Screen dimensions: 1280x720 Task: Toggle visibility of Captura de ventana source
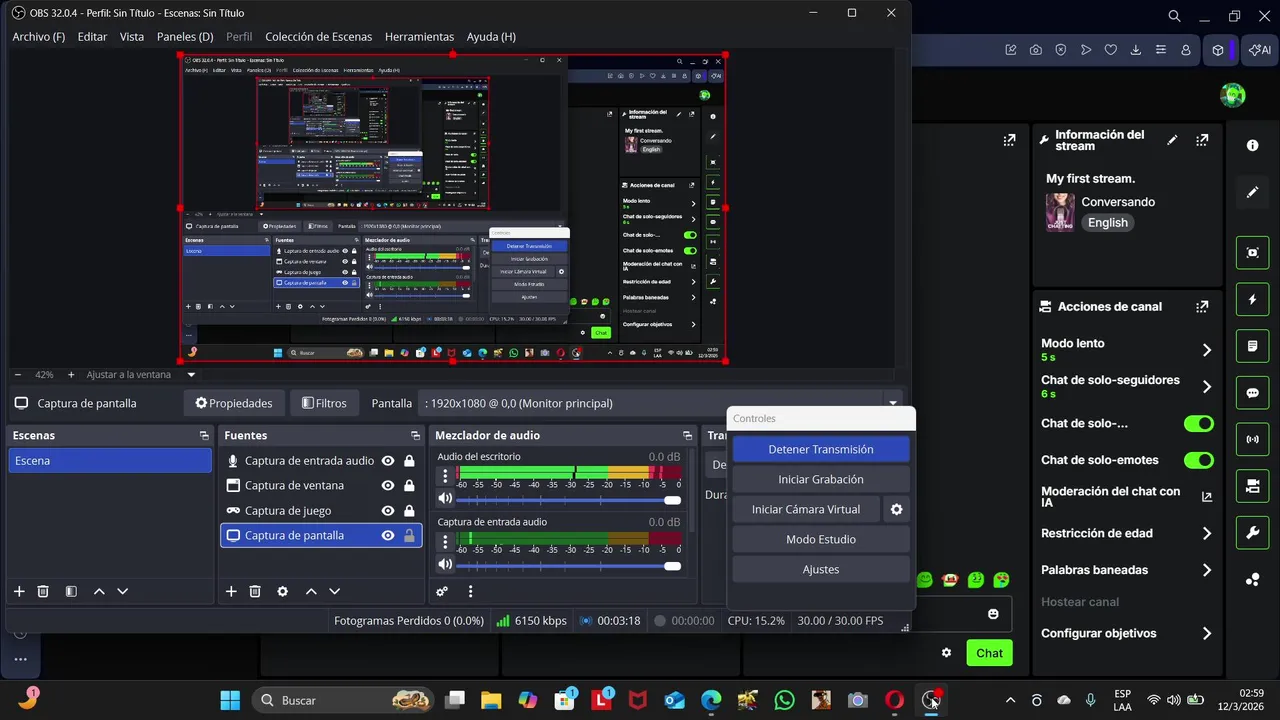click(387, 485)
